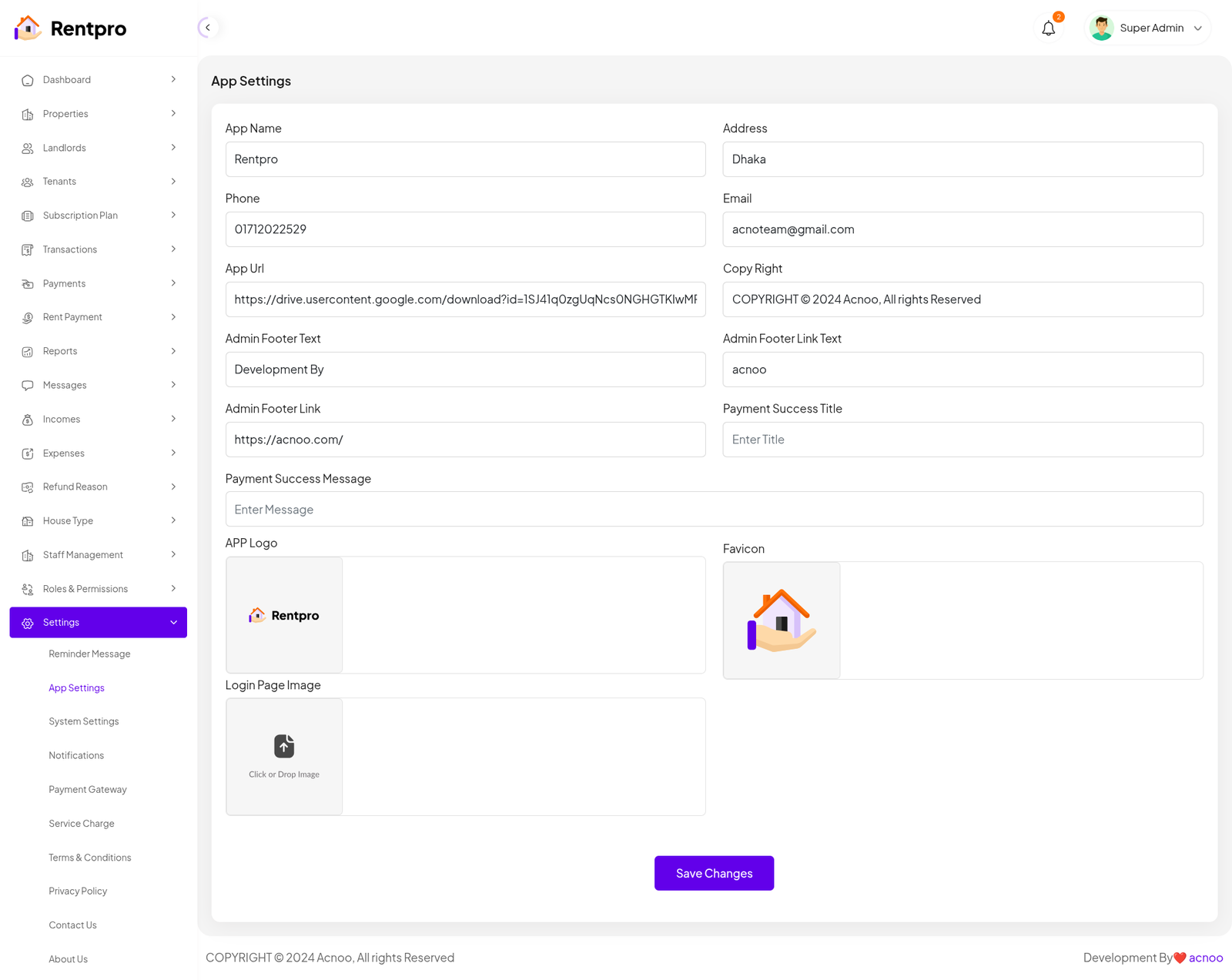Collapse sidebar with the arrow toggle
The width and height of the screenshot is (1232, 980).
[x=207, y=28]
